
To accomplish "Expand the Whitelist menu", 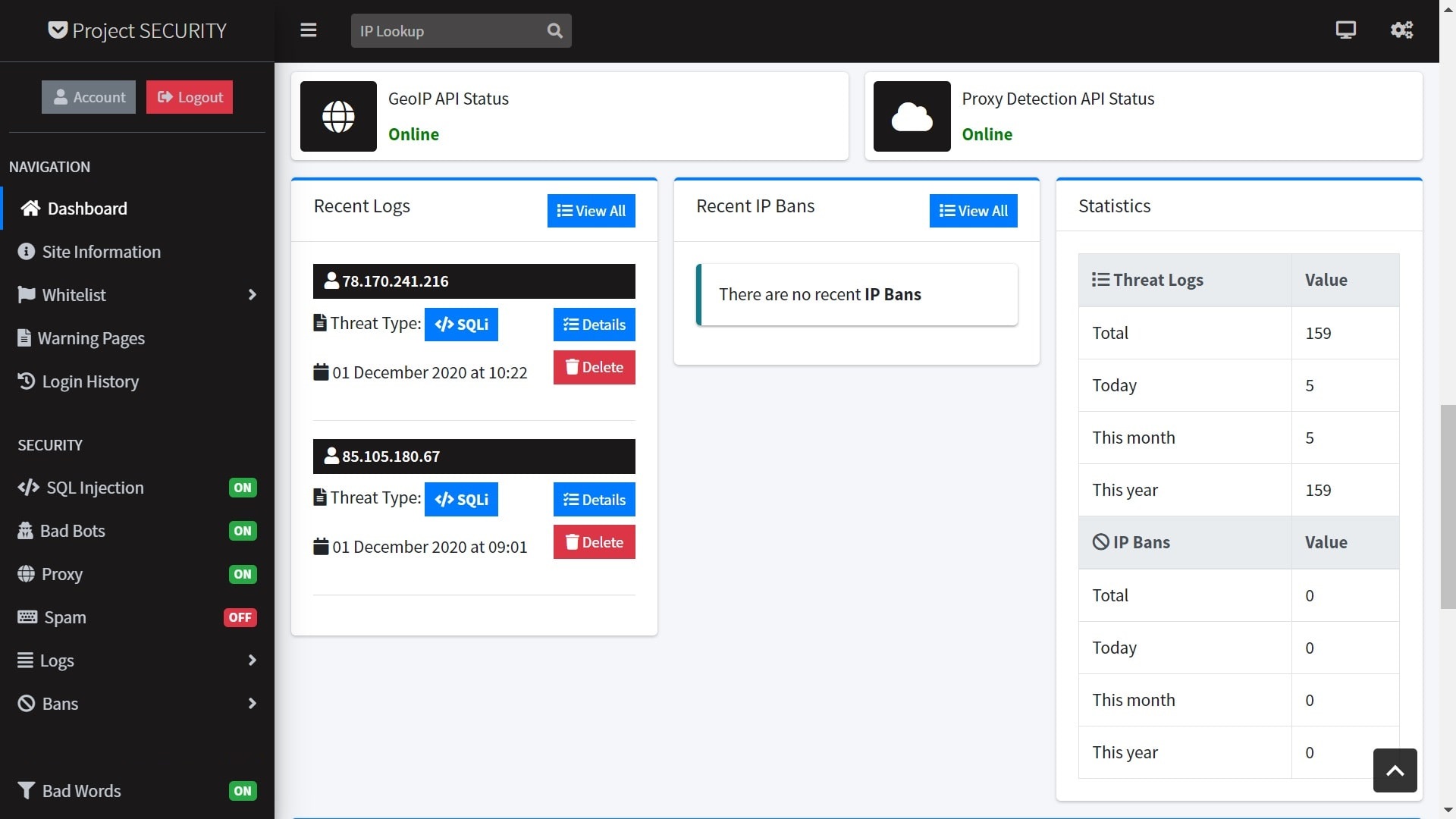I will click(x=137, y=295).
